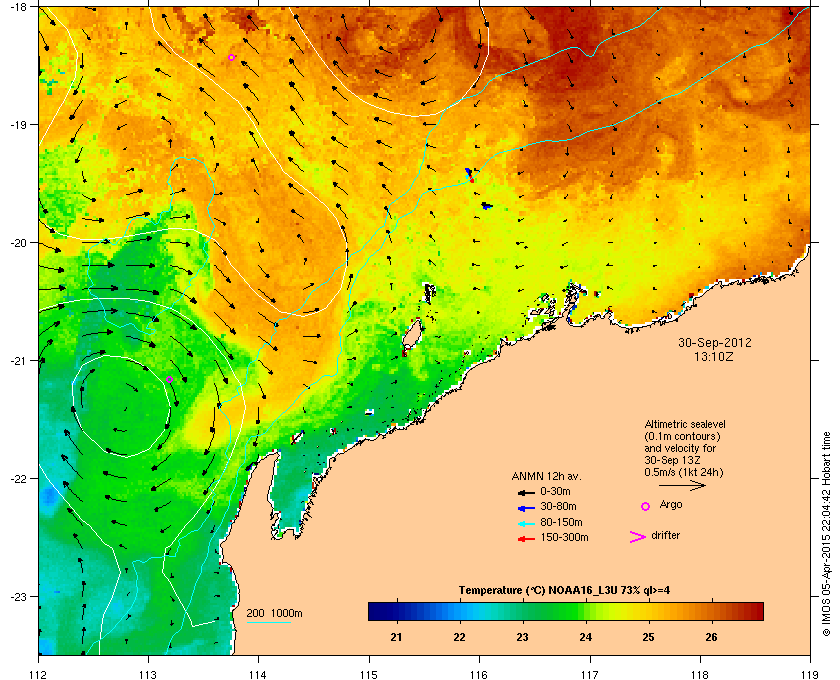Click the IMOS copyright timestamp text
The image size is (840, 680).
click(x=826, y=534)
